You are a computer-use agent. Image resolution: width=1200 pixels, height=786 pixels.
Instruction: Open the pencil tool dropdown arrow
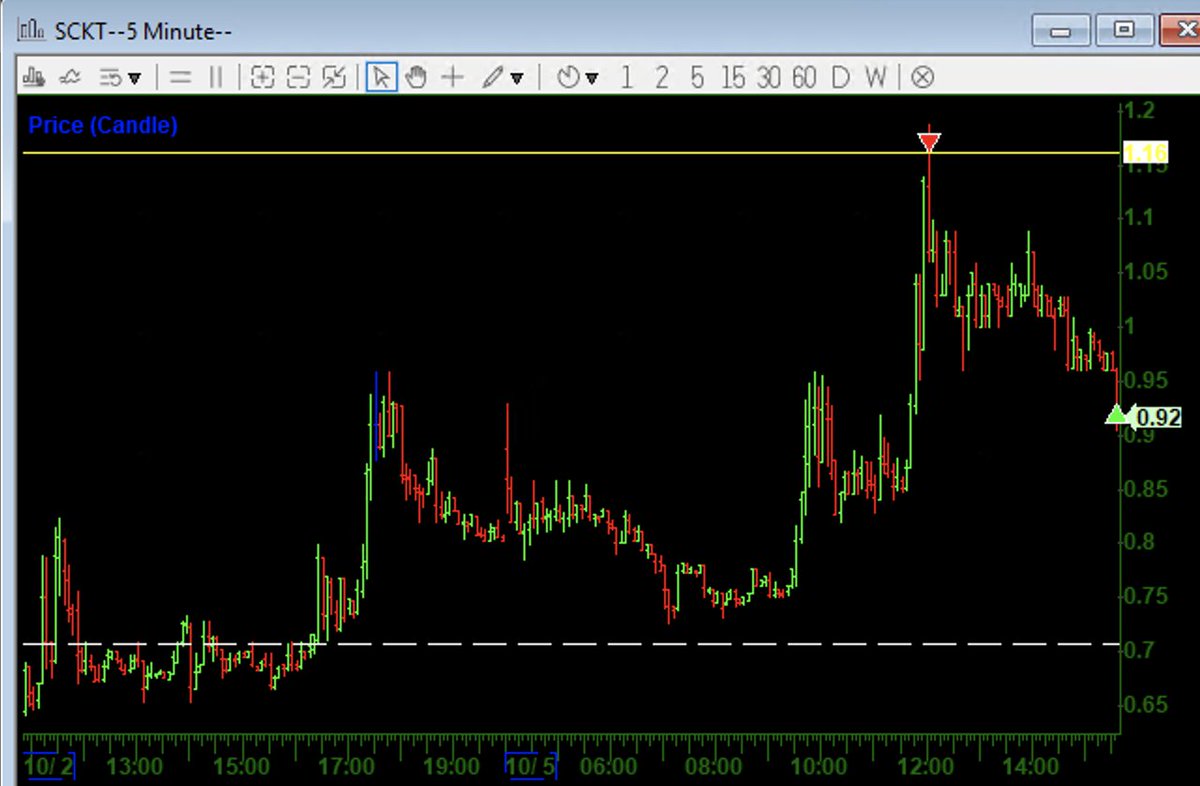tap(517, 78)
